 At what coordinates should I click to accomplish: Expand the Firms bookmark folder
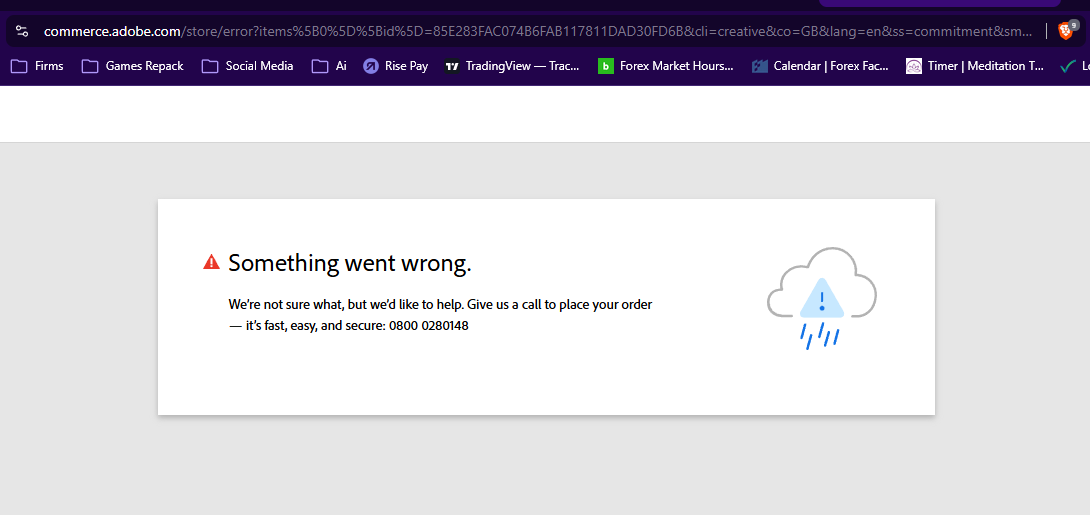[x=37, y=66]
